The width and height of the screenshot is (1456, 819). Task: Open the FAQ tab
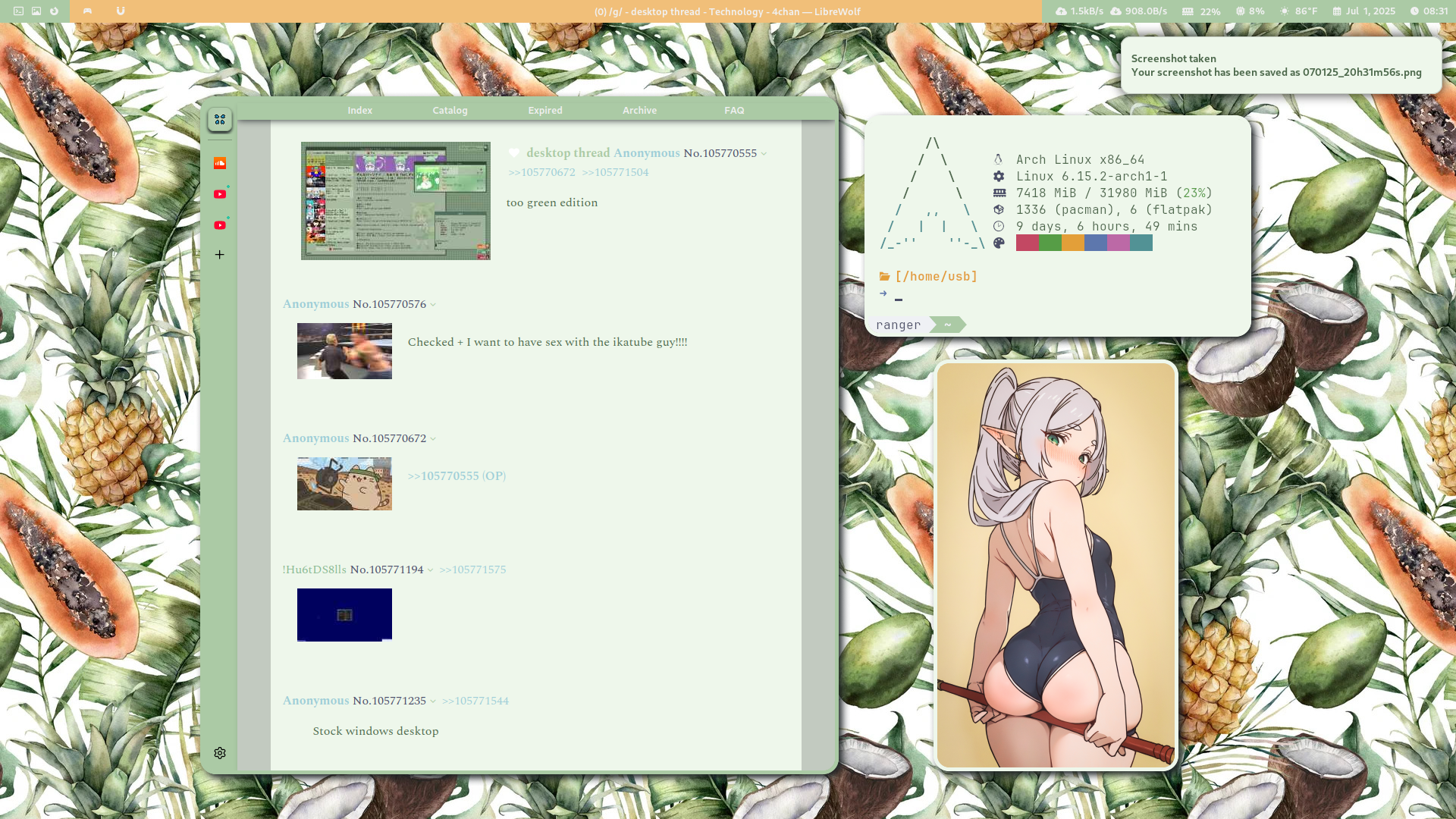pyautogui.click(x=734, y=110)
